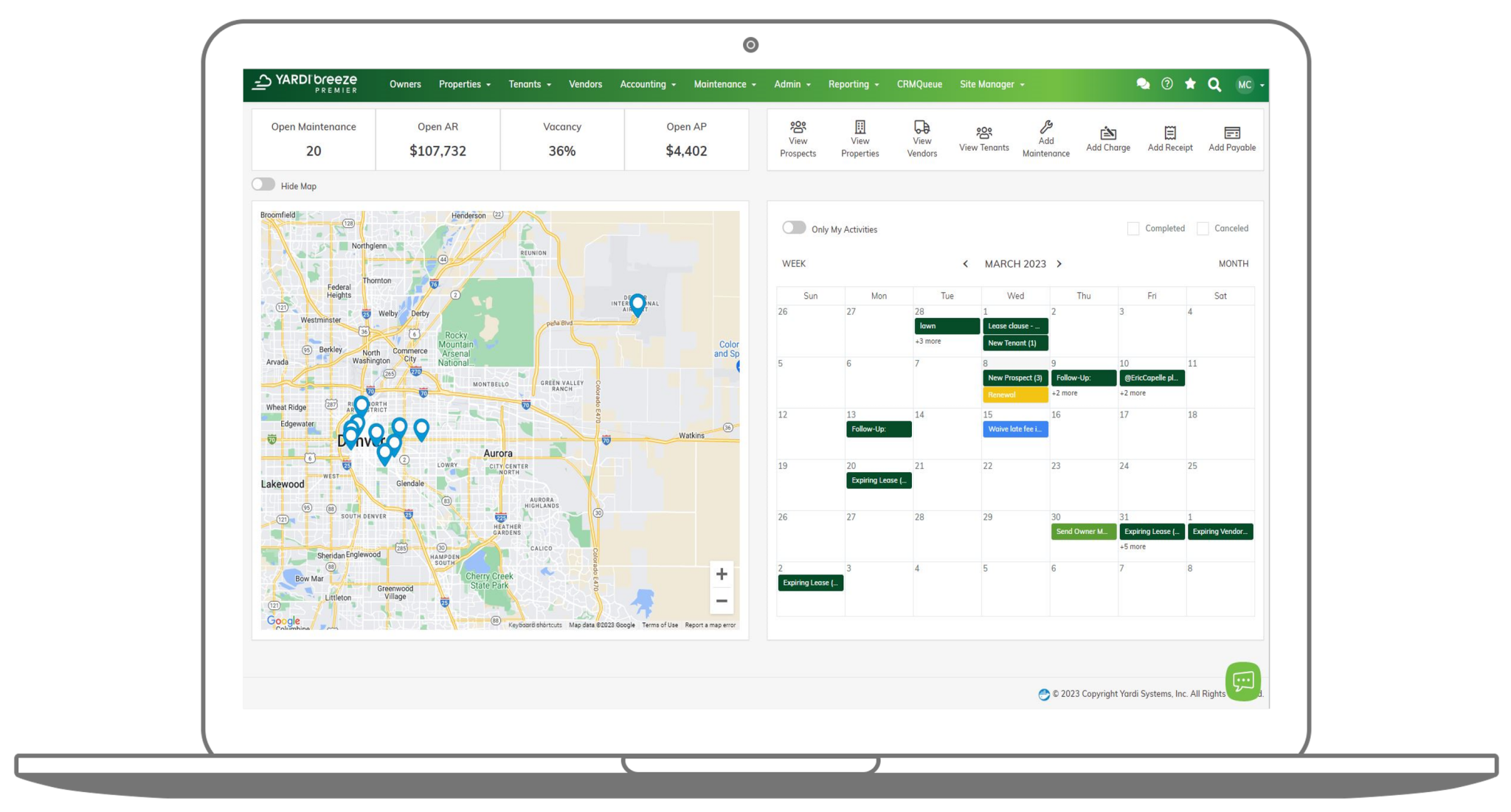The height and width of the screenshot is (812, 1511).
Task: Expand the Properties dropdown menu
Action: [x=464, y=85]
